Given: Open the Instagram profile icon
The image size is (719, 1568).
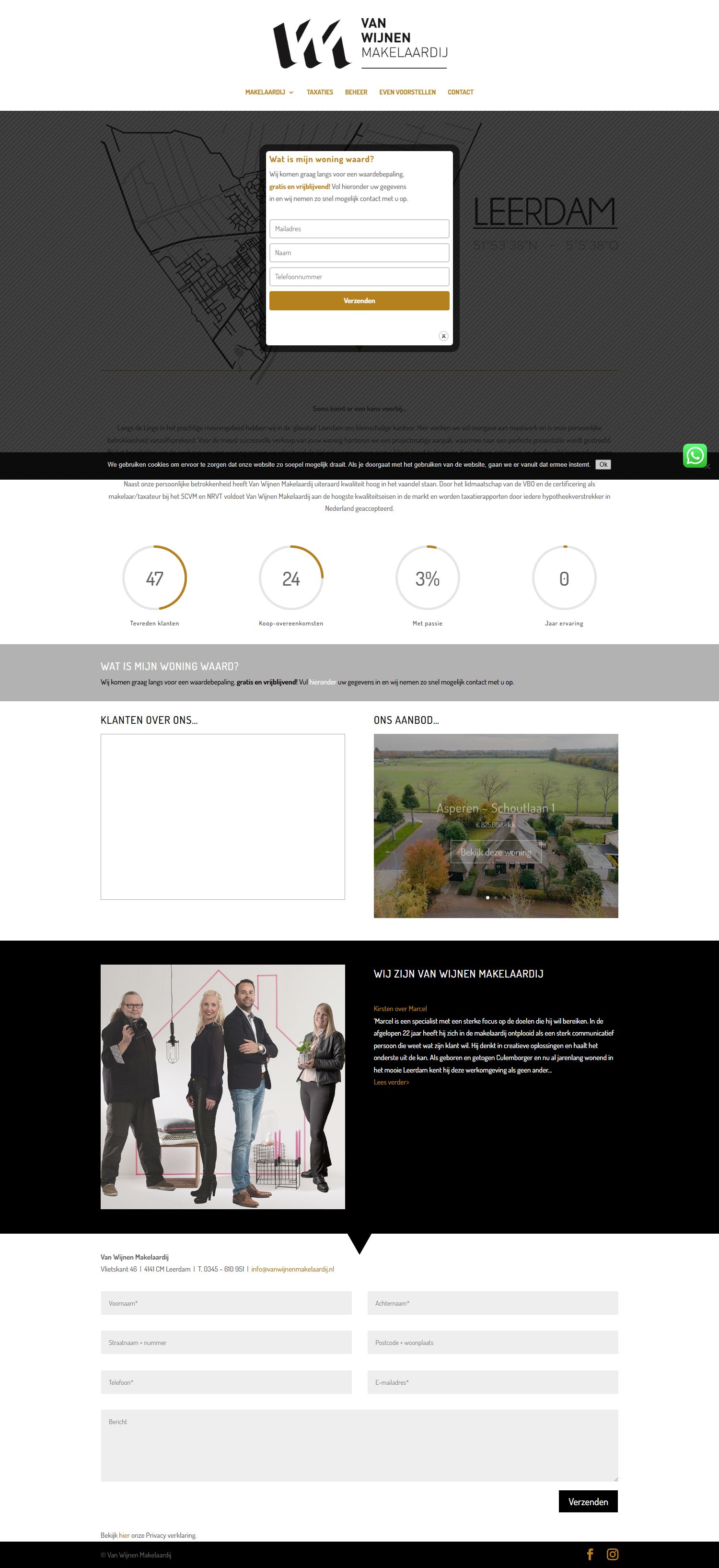Looking at the screenshot, I should pos(612,1554).
